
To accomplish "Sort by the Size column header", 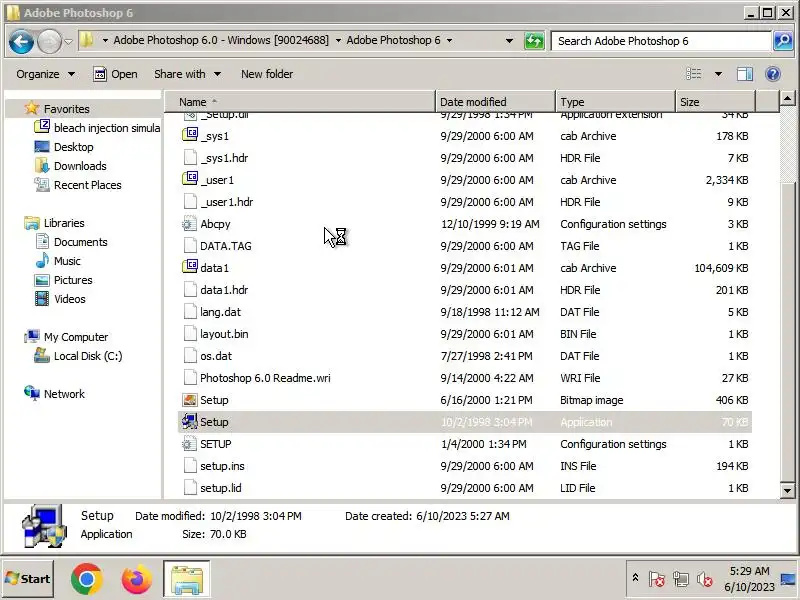I will pyautogui.click(x=715, y=102).
